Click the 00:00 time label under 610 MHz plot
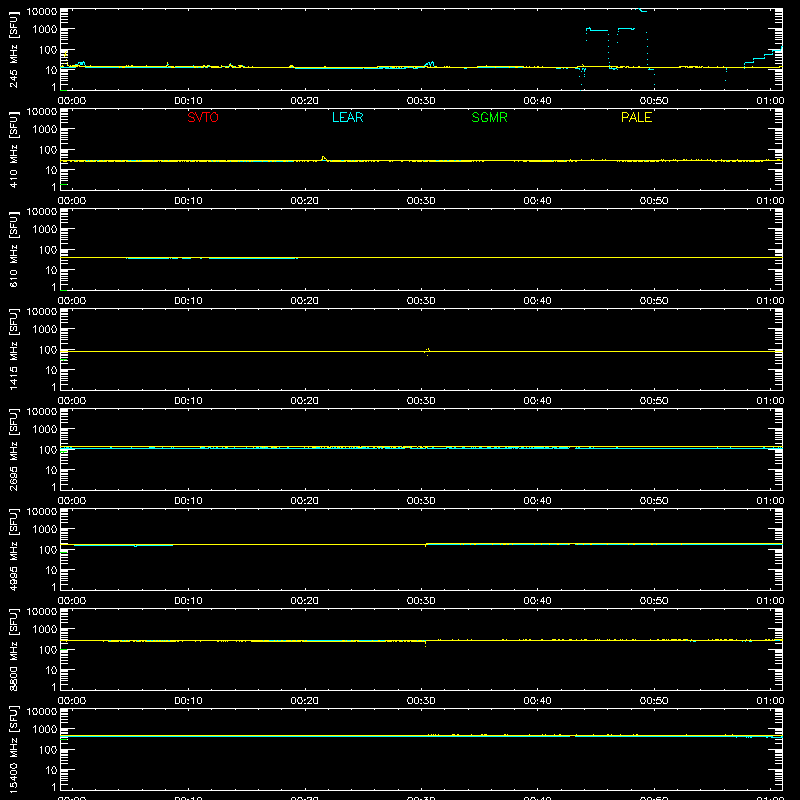Image resolution: width=800 pixels, height=800 pixels. point(72,301)
